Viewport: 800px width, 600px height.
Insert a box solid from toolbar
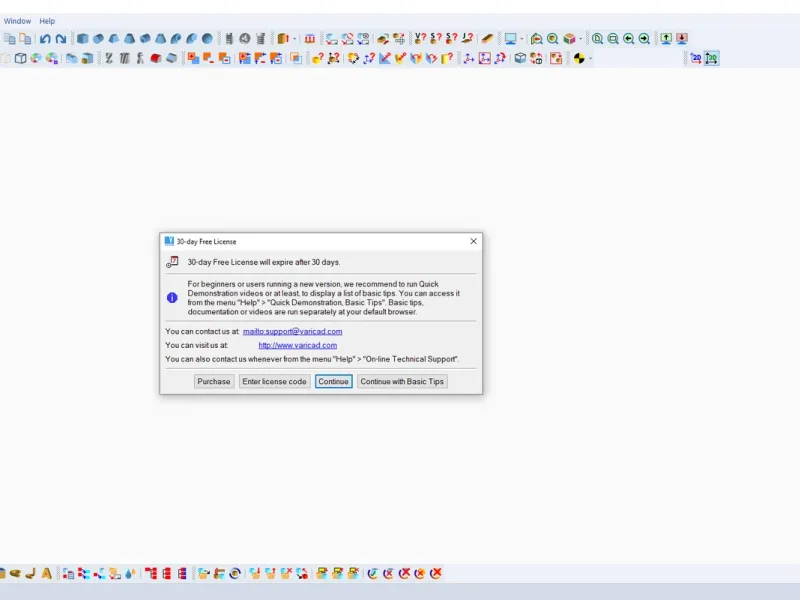tap(83, 39)
